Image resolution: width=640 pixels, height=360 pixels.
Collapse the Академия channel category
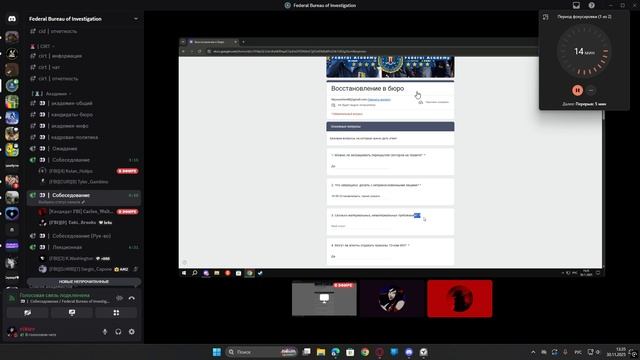click(x=52, y=93)
